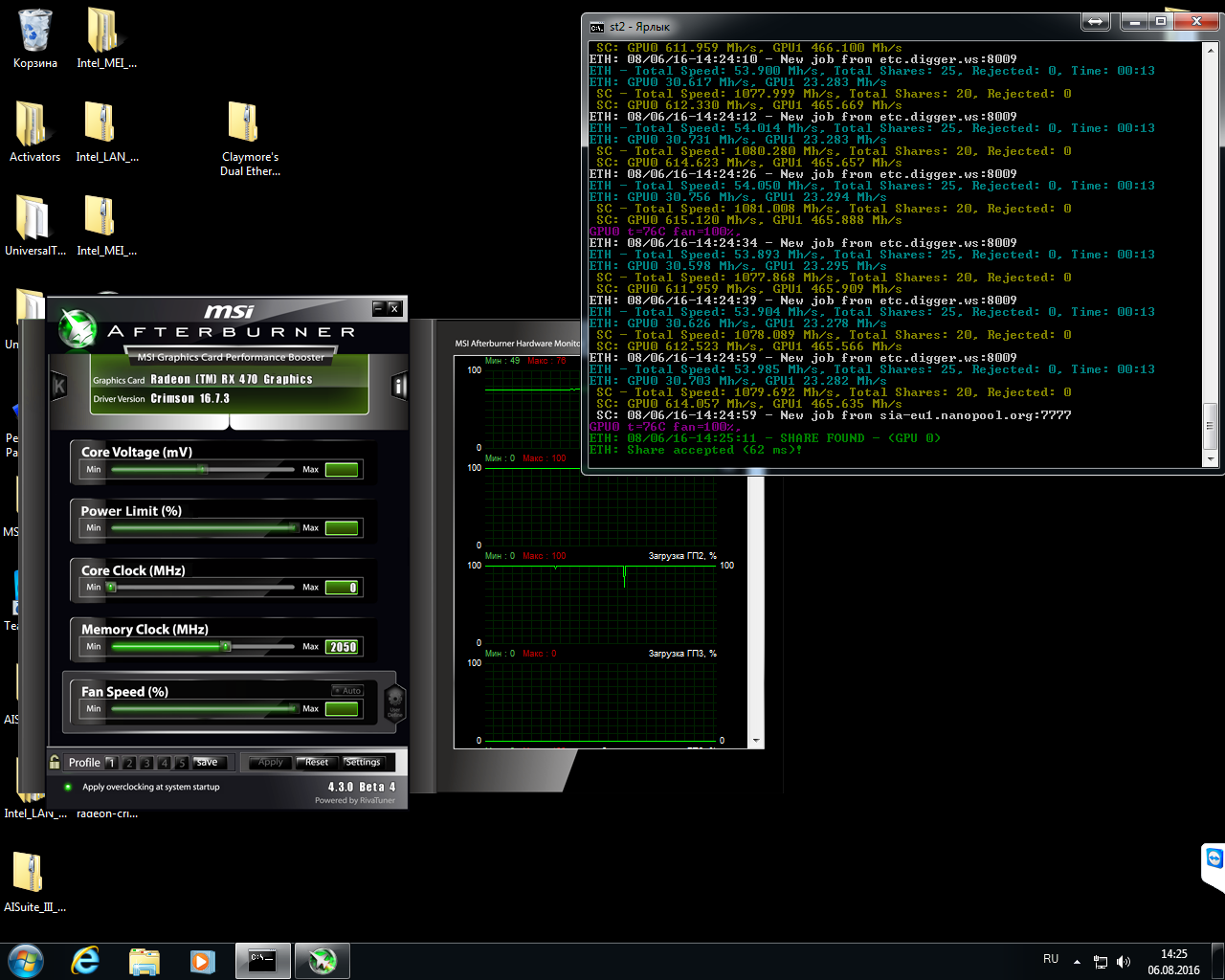Image resolution: width=1225 pixels, height=980 pixels.
Task: Click the Power Limit slider handle
Action: tap(293, 527)
